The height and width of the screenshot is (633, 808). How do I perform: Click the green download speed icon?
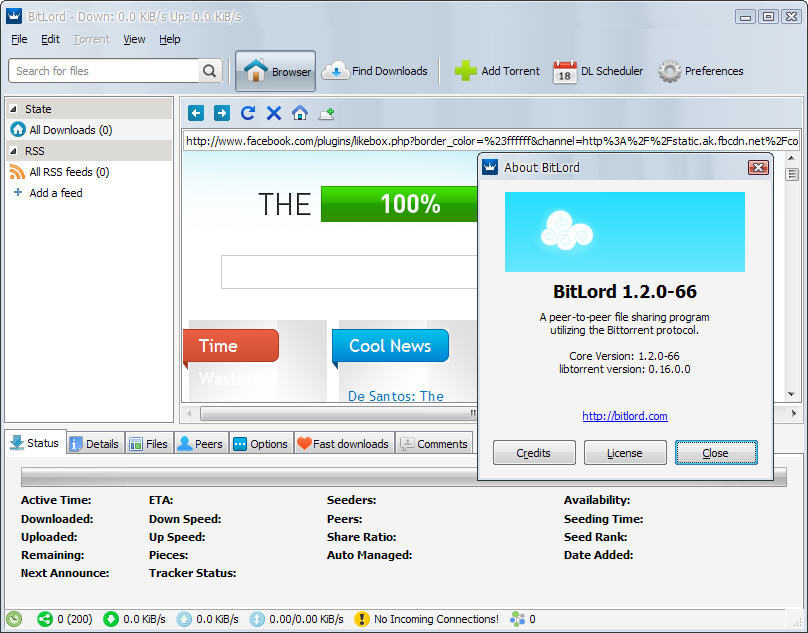(x=111, y=619)
